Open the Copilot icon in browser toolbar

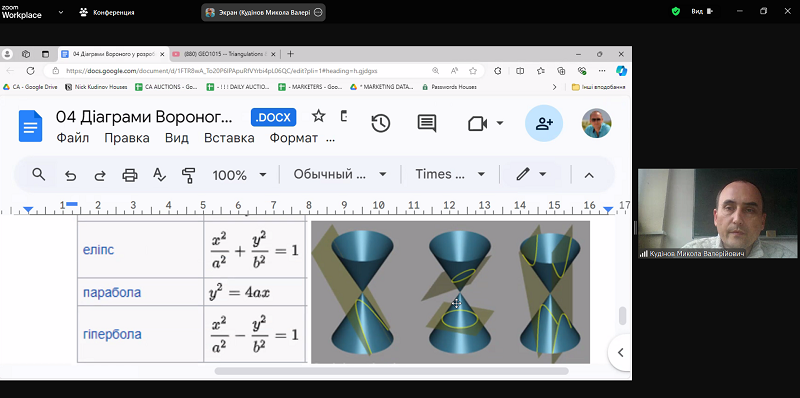tap(621, 70)
